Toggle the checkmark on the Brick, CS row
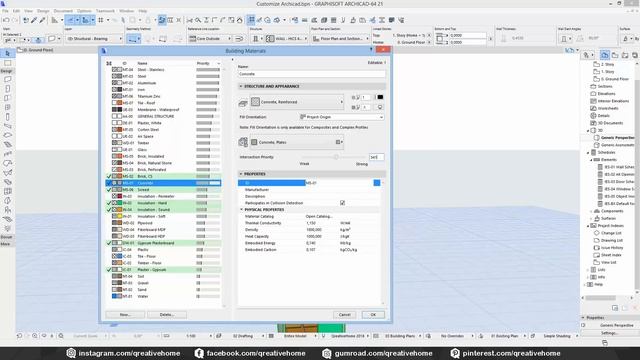Viewport: 640px width, 360px height. point(109,176)
